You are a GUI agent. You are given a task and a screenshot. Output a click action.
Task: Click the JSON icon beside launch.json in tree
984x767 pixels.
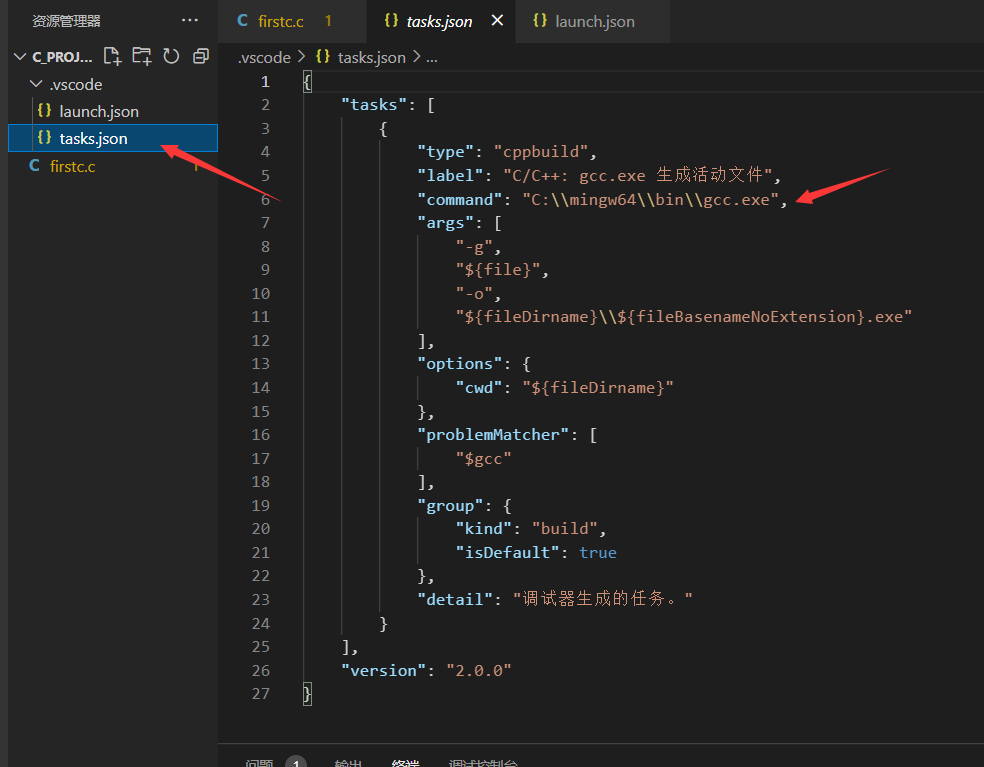coord(44,111)
